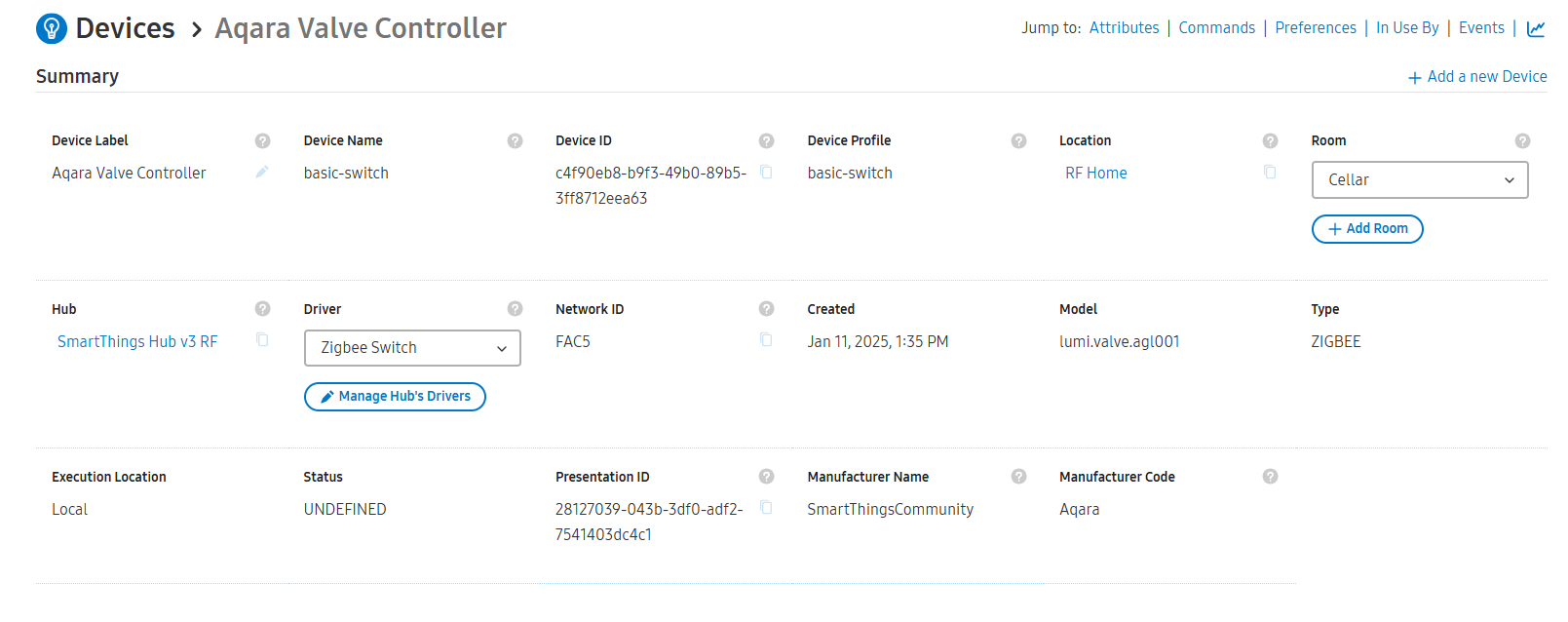Copy the Hub ID using copy icon
This screenshot has height=622, width=1568.
[262, 340]
